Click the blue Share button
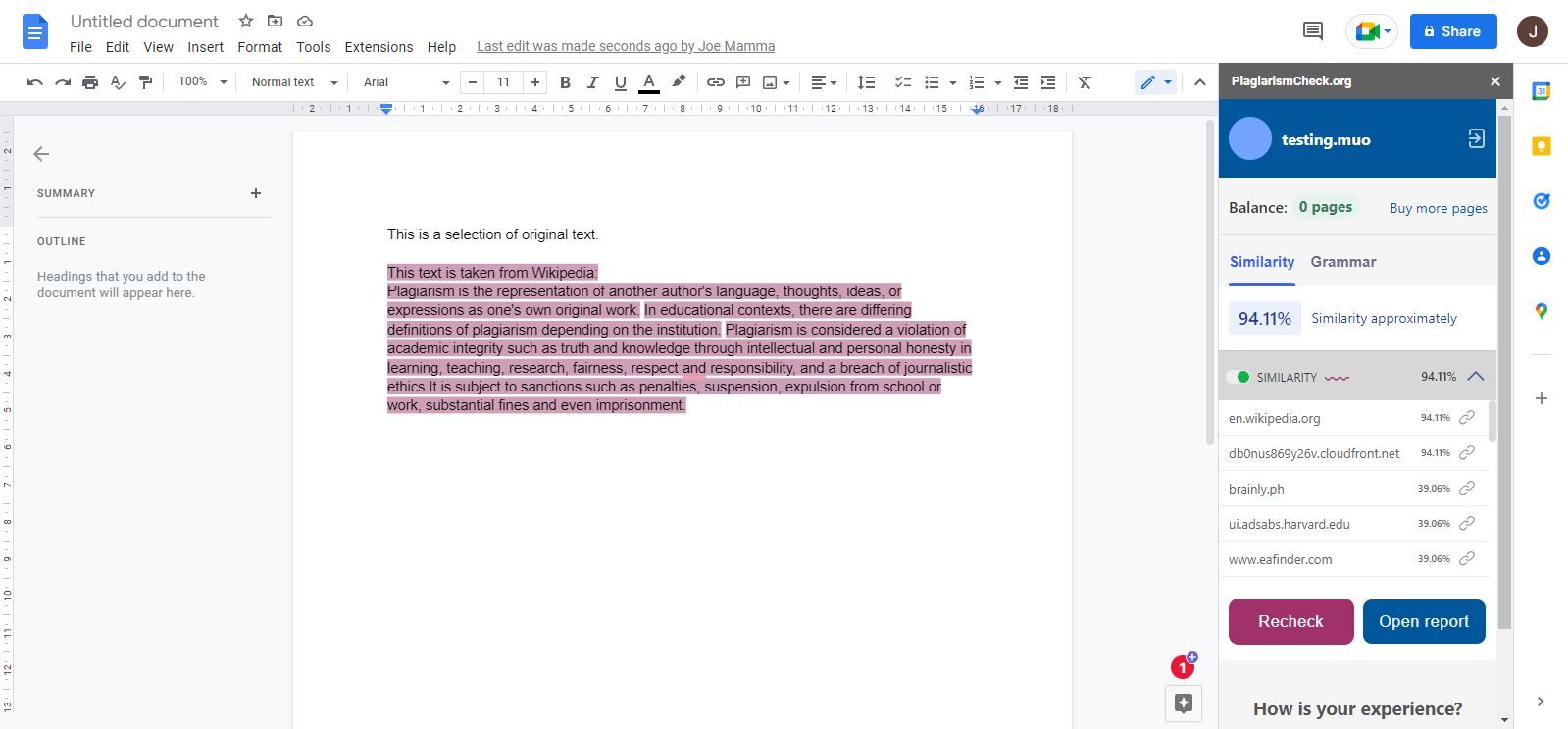 click(x=1453, y=31)
